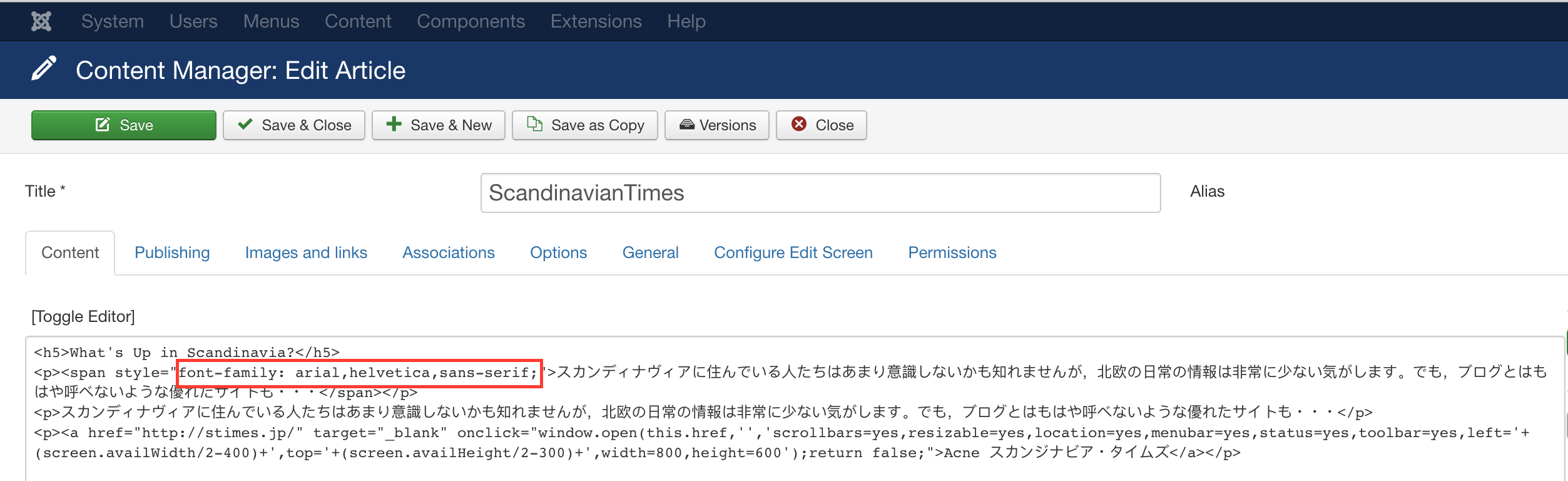Click the pencil icon beside the page title
Image resolution: width=1568 pixels, height=481 pixels.
point(44,69)
